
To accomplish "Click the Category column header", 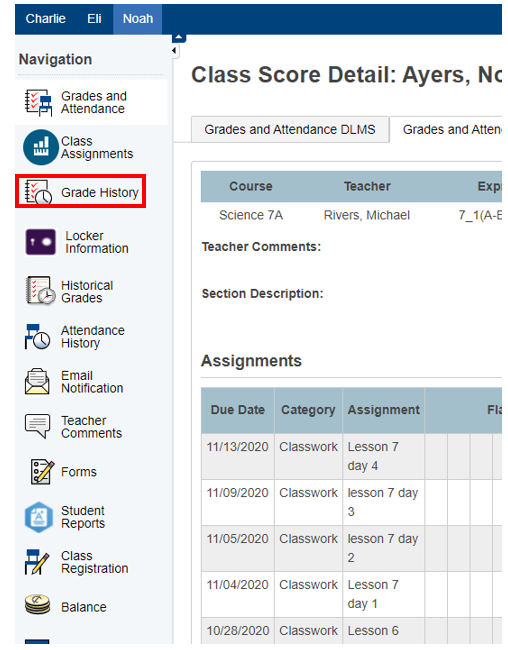I will click(x=308, y=410).
